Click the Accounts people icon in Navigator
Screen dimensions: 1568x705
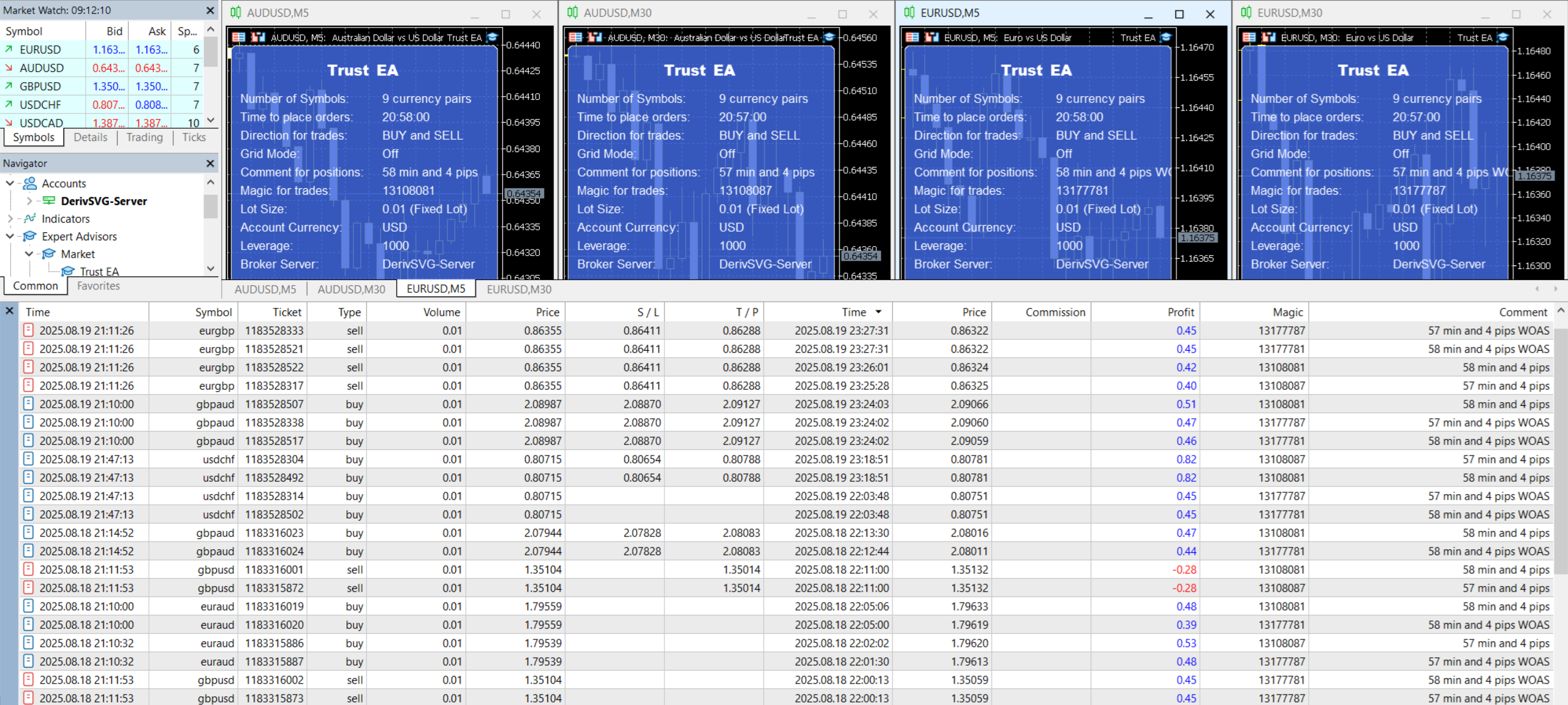click(30, 183)
